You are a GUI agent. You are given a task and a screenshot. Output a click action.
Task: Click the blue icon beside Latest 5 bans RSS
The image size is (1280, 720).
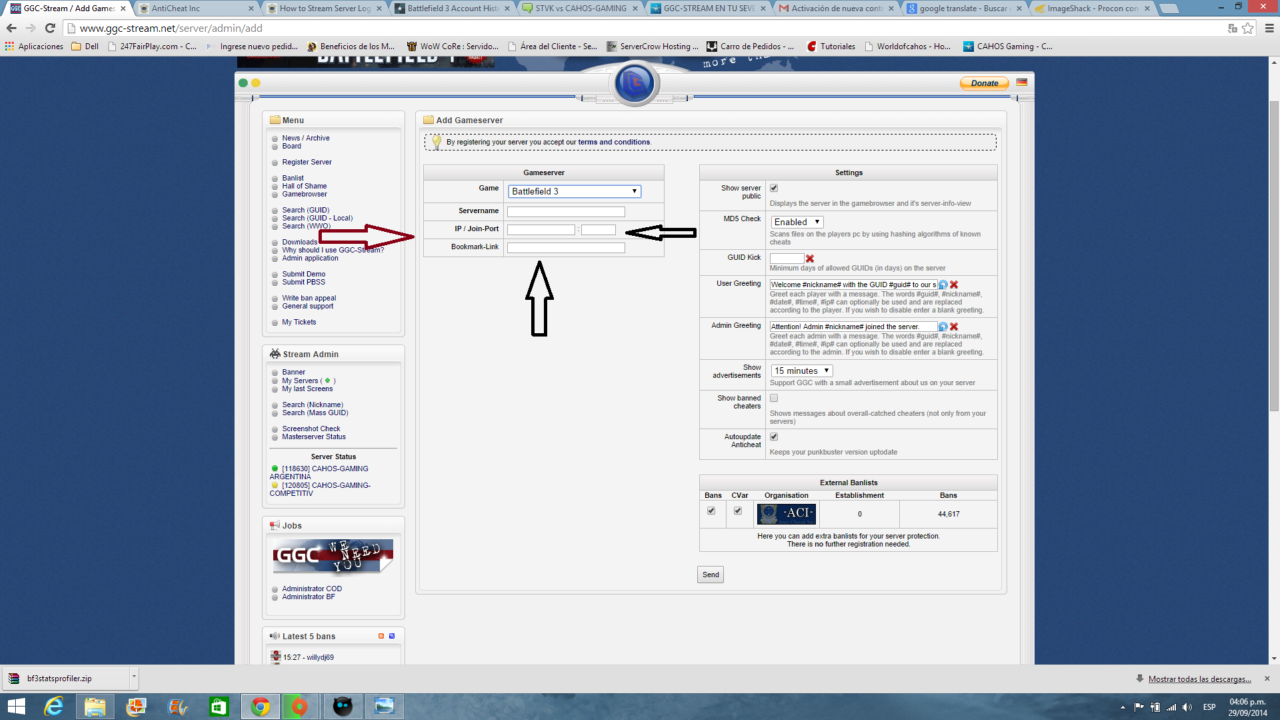392,636
